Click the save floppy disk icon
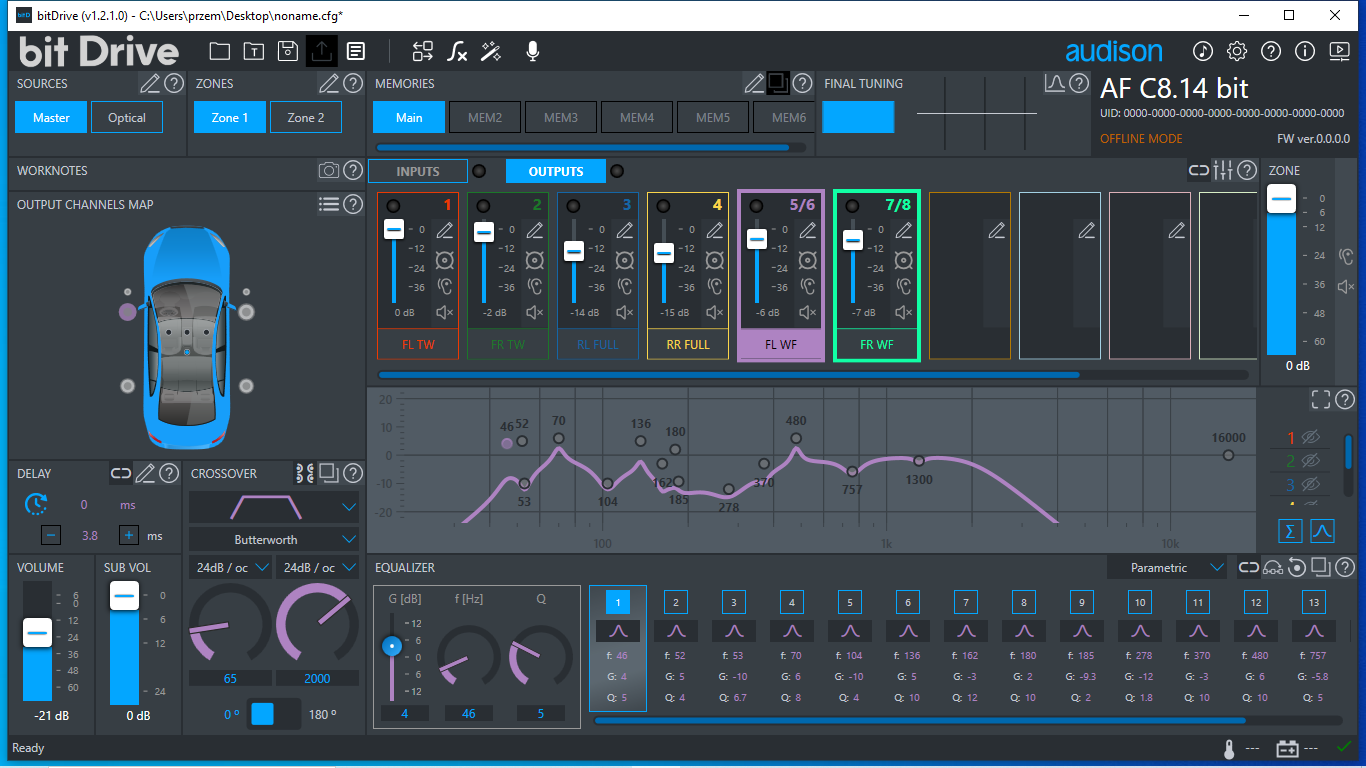The image size is (1366, 768). [x=288, y=51]
